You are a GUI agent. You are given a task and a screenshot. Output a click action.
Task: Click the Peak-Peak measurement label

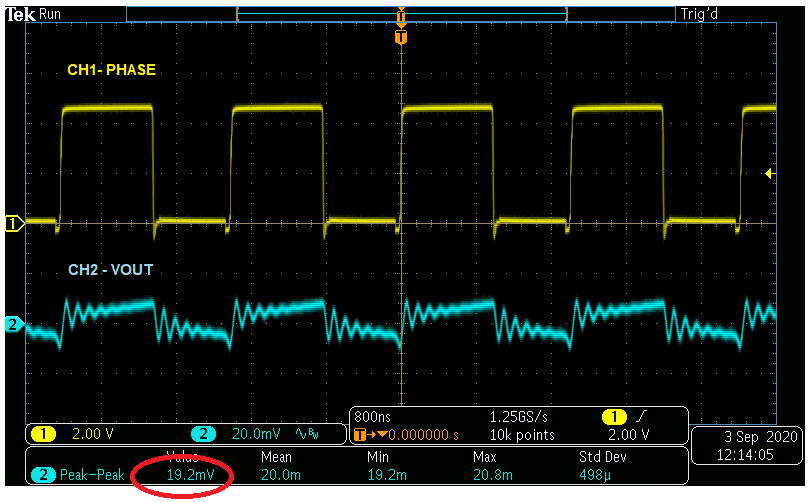click(x=92, y=475)
